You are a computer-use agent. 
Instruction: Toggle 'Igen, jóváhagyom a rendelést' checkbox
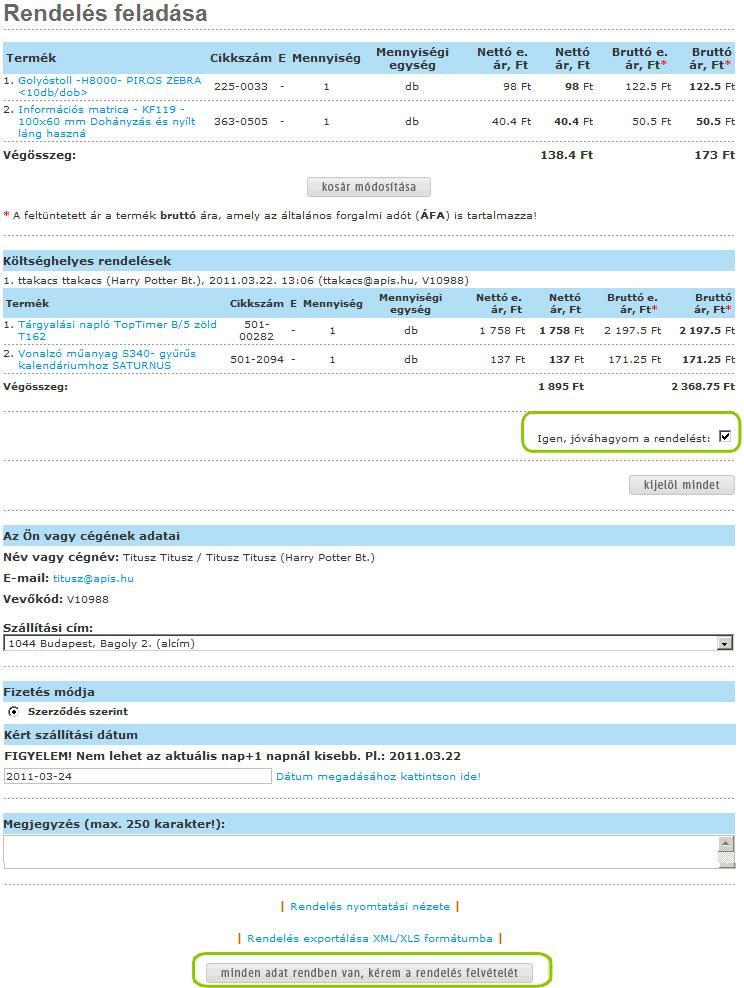coord(725,436)
